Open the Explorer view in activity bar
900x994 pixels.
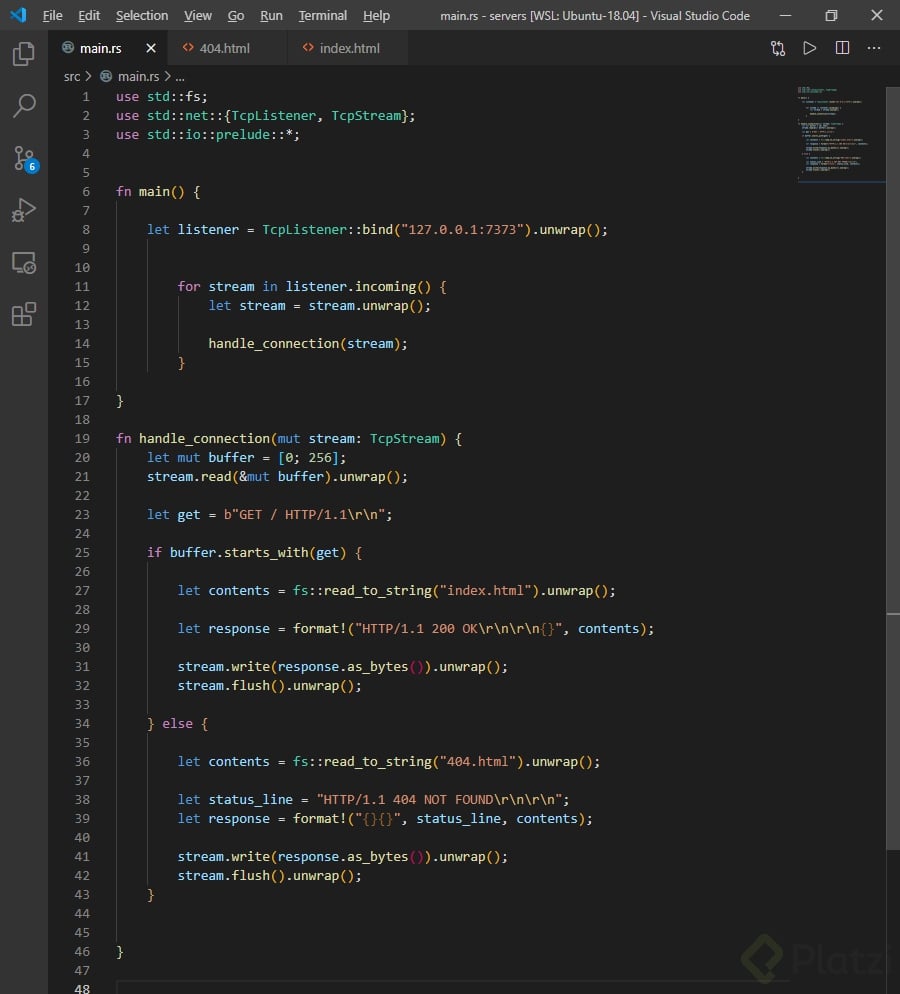24,54
